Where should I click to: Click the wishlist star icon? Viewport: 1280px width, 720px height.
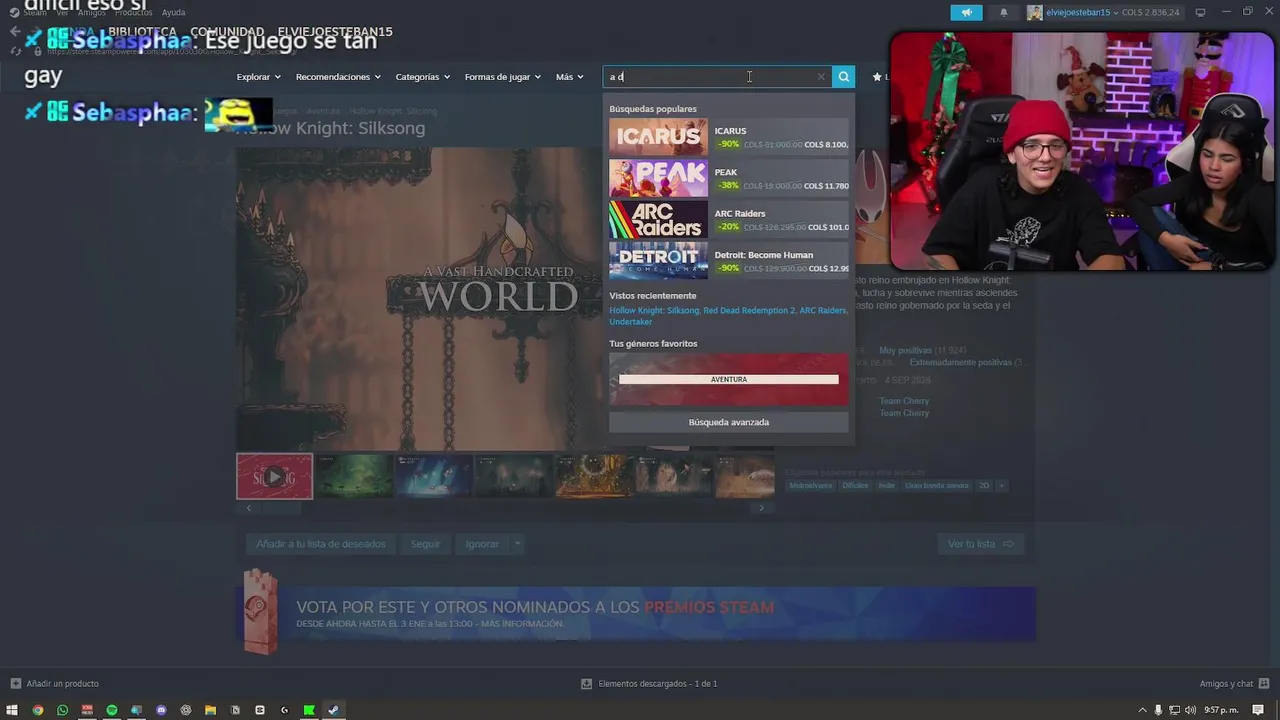(877, 77)
